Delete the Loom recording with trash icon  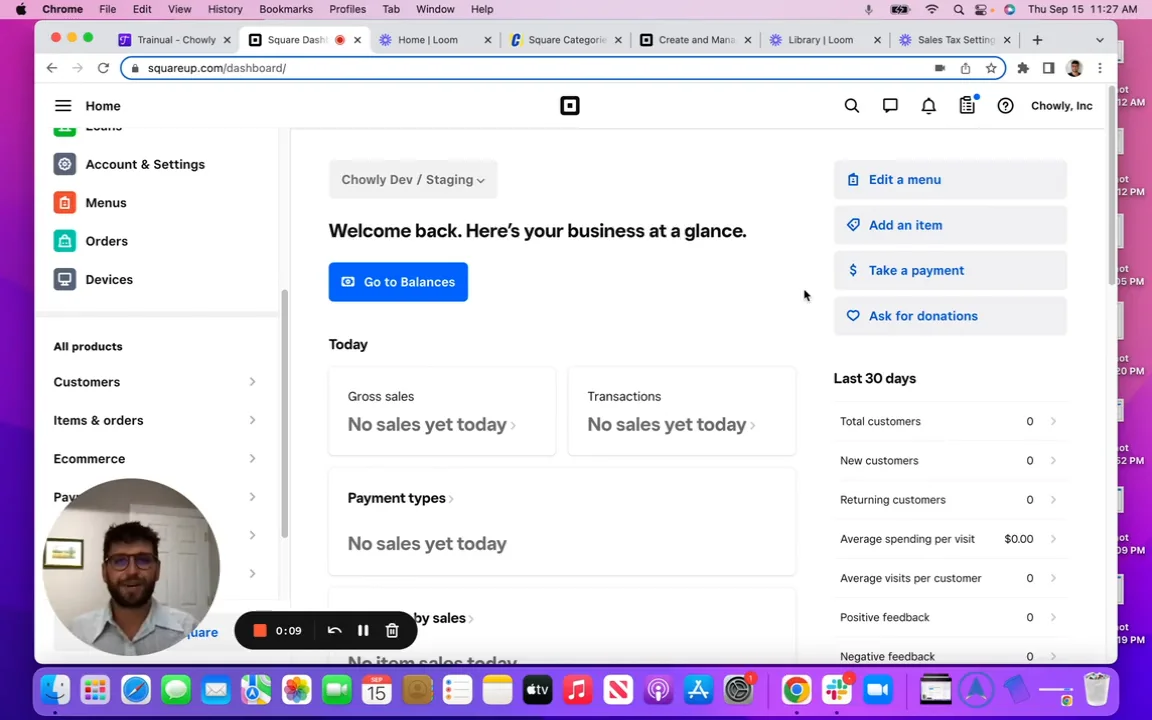point(392,630)
